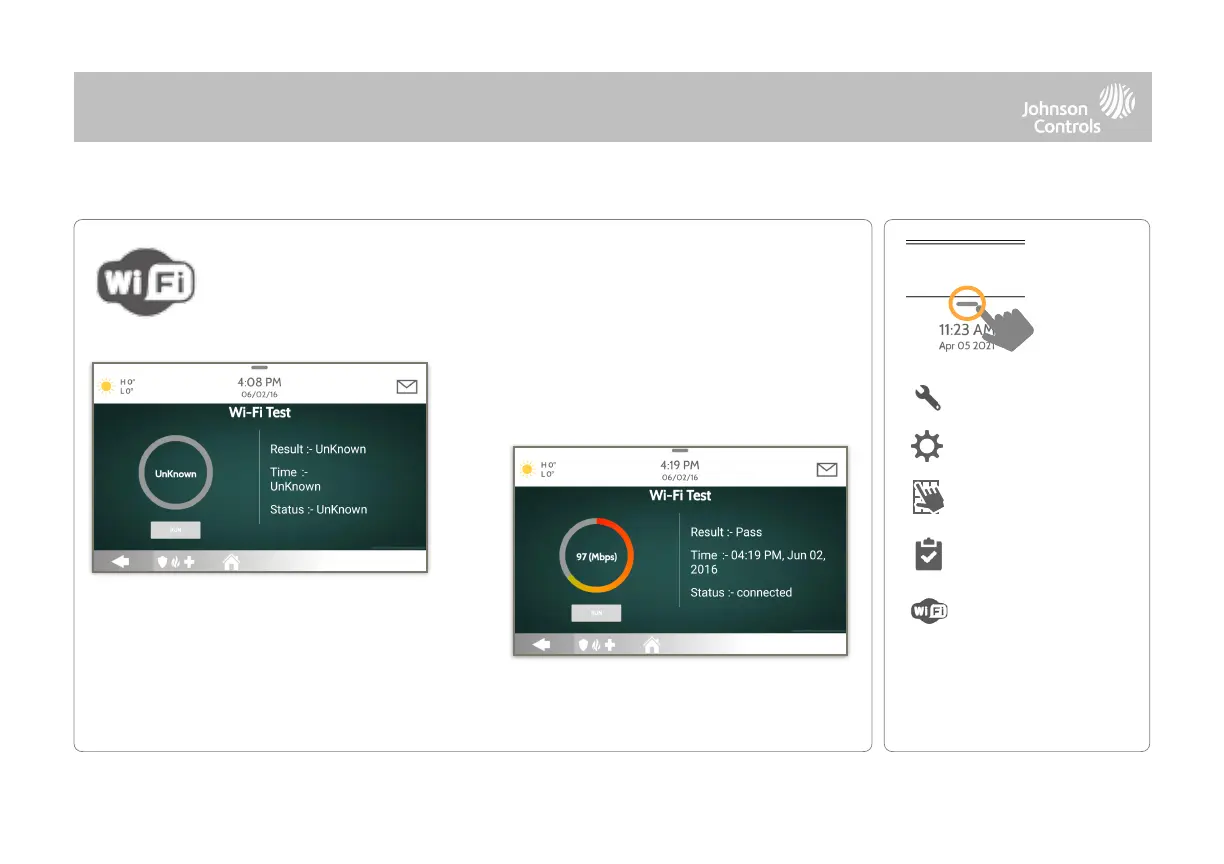Tap the grey UnKnown result circle
Screen dimensions: 1224x864
click(176, 473)
